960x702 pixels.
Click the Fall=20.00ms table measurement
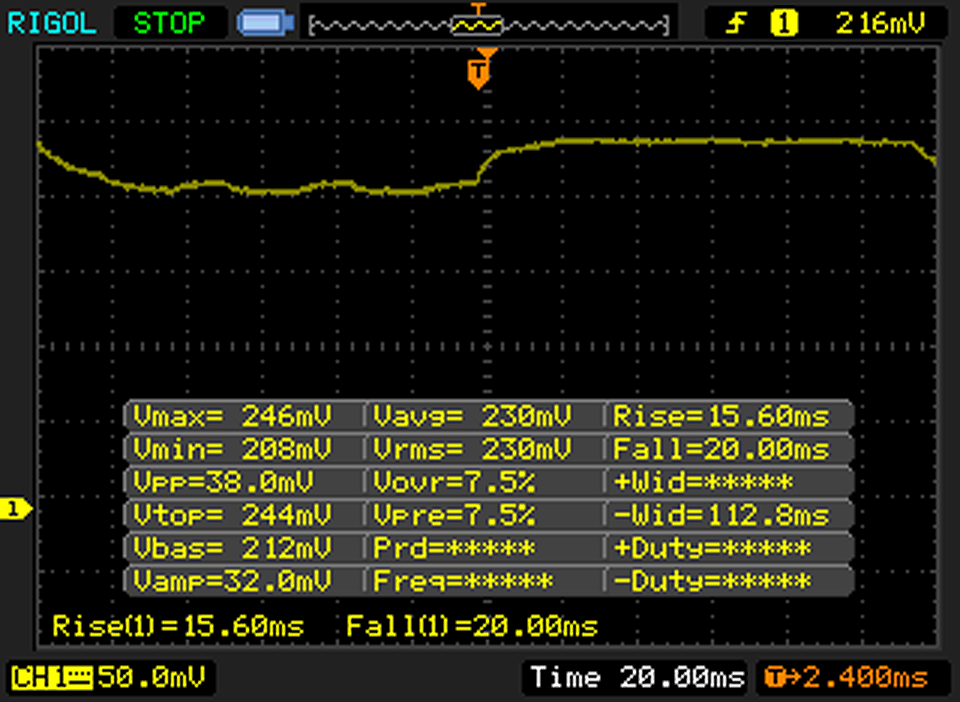pos(721,449)
